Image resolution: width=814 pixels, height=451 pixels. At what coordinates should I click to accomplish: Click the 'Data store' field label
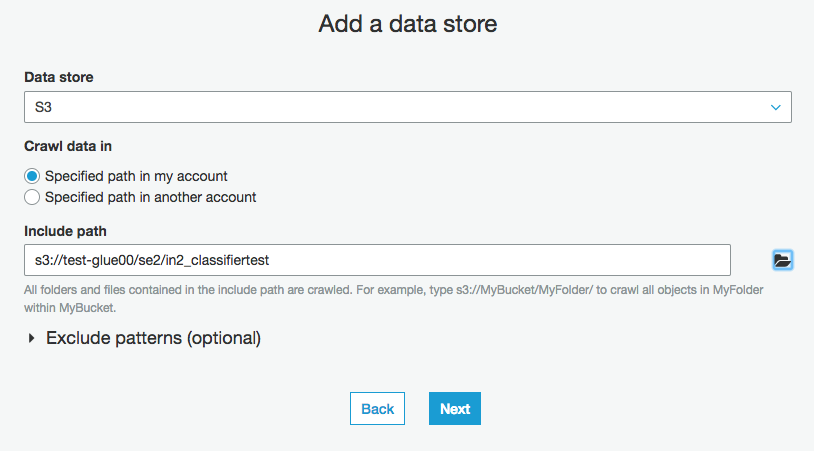pyautogui.click(x=59, y=77)
